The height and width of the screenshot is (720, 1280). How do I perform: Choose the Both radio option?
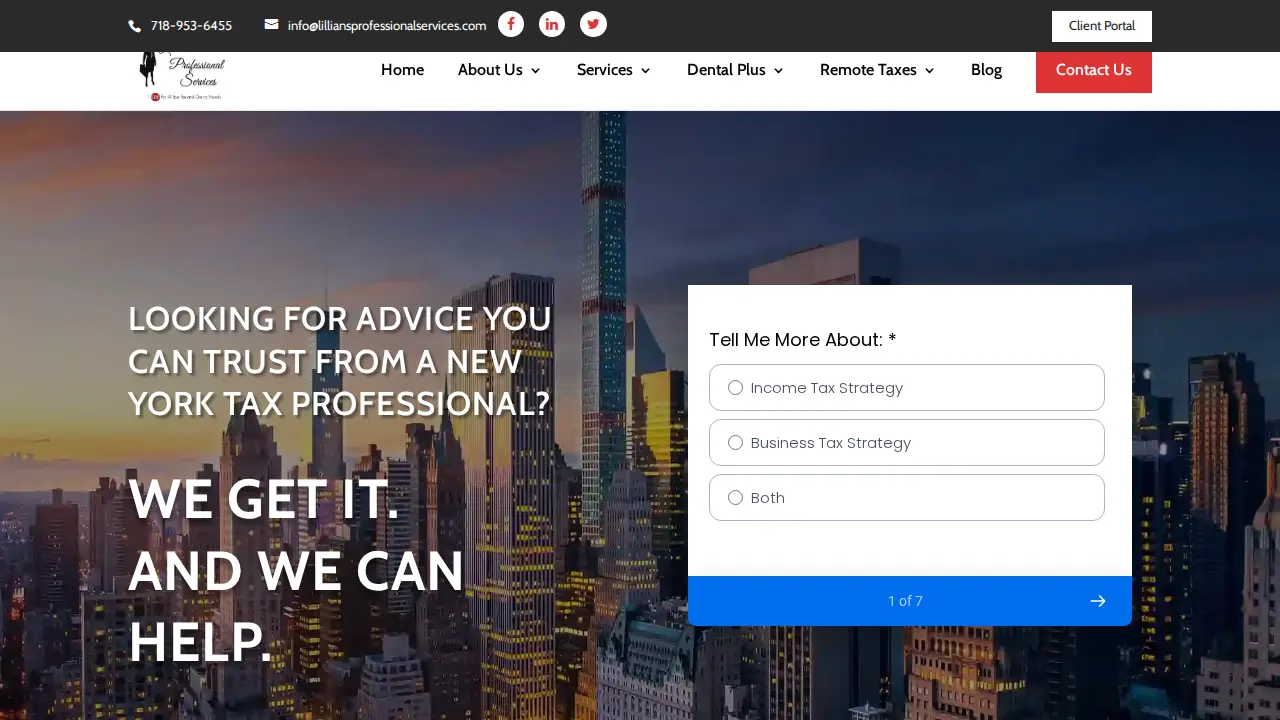(736, 498)
